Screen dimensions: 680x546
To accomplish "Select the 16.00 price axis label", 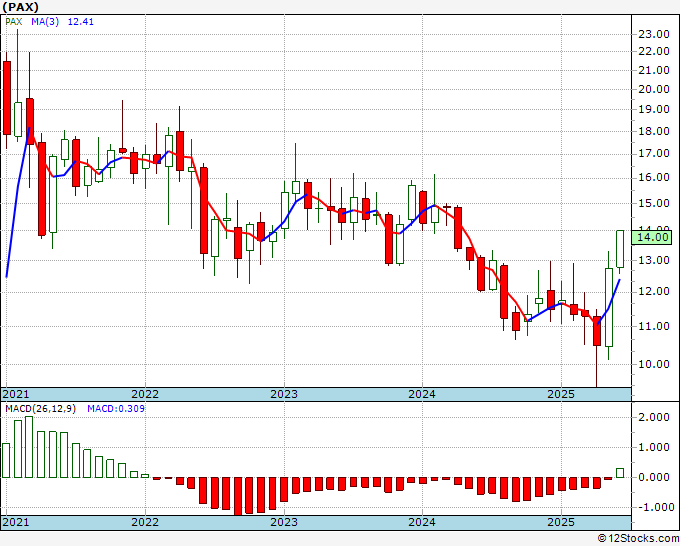I will click(654, 177).
